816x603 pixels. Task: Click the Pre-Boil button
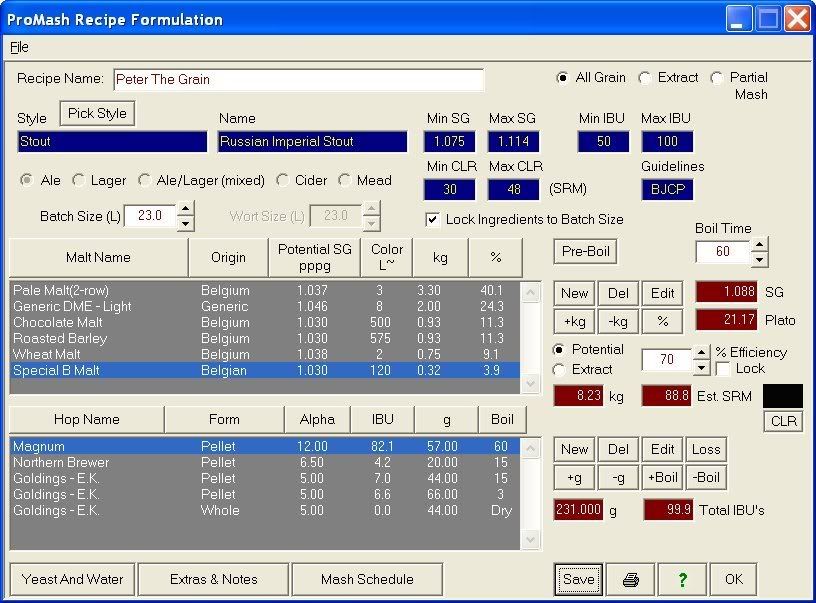585,251
